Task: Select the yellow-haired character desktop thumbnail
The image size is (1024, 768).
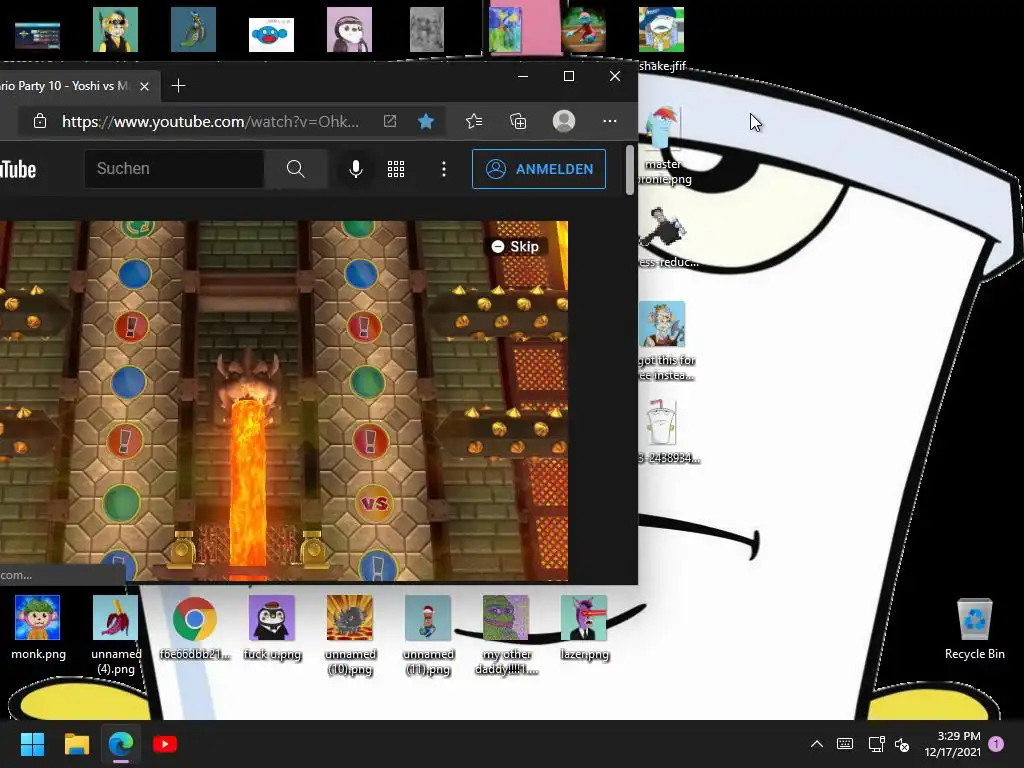Action: coord(115,29)
